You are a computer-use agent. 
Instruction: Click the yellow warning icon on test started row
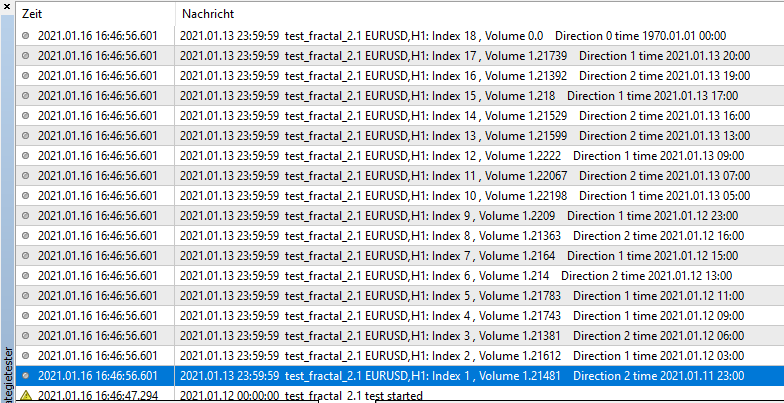pyautogui.click(x=26, y=396)
